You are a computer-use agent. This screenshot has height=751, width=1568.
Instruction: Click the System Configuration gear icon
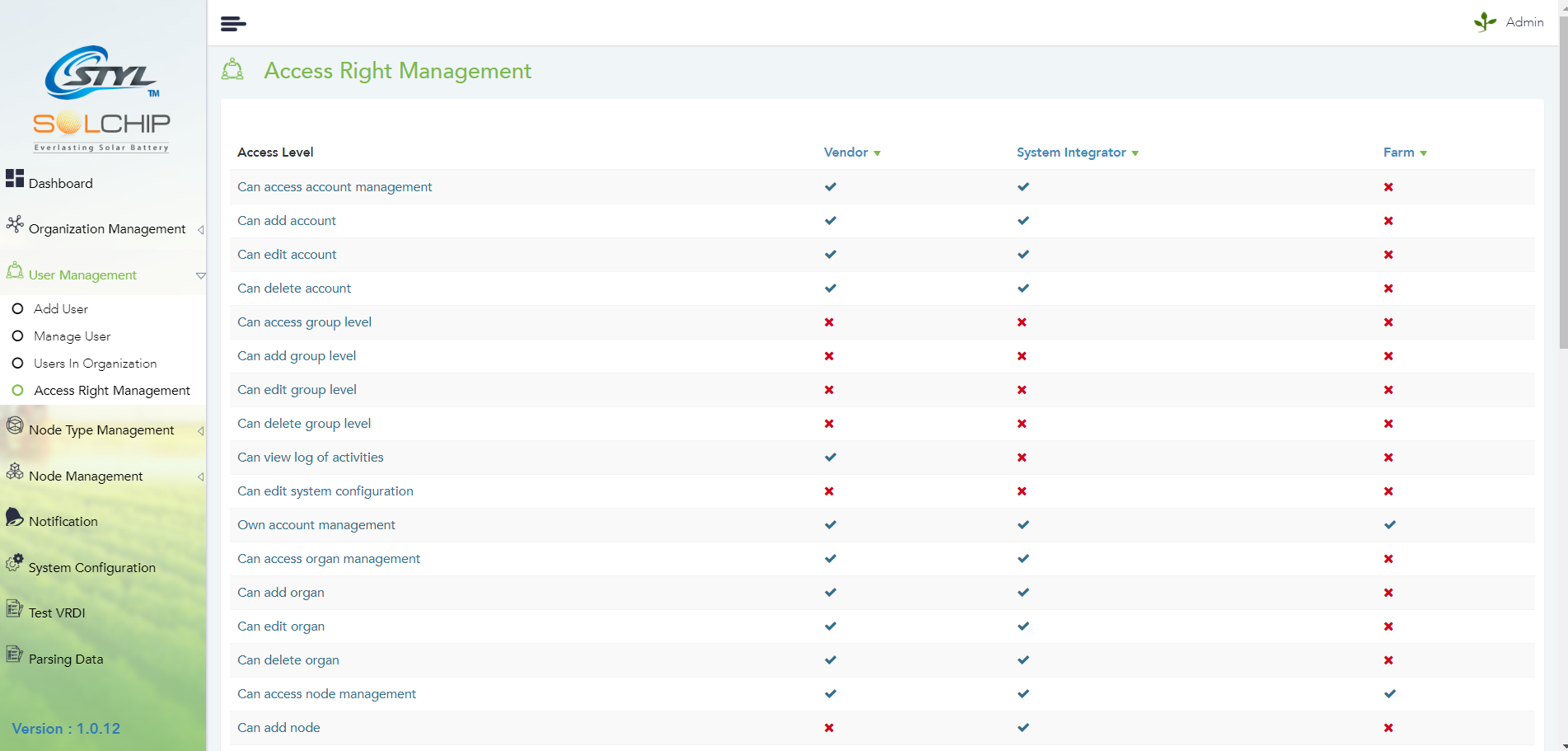point(15,563)
